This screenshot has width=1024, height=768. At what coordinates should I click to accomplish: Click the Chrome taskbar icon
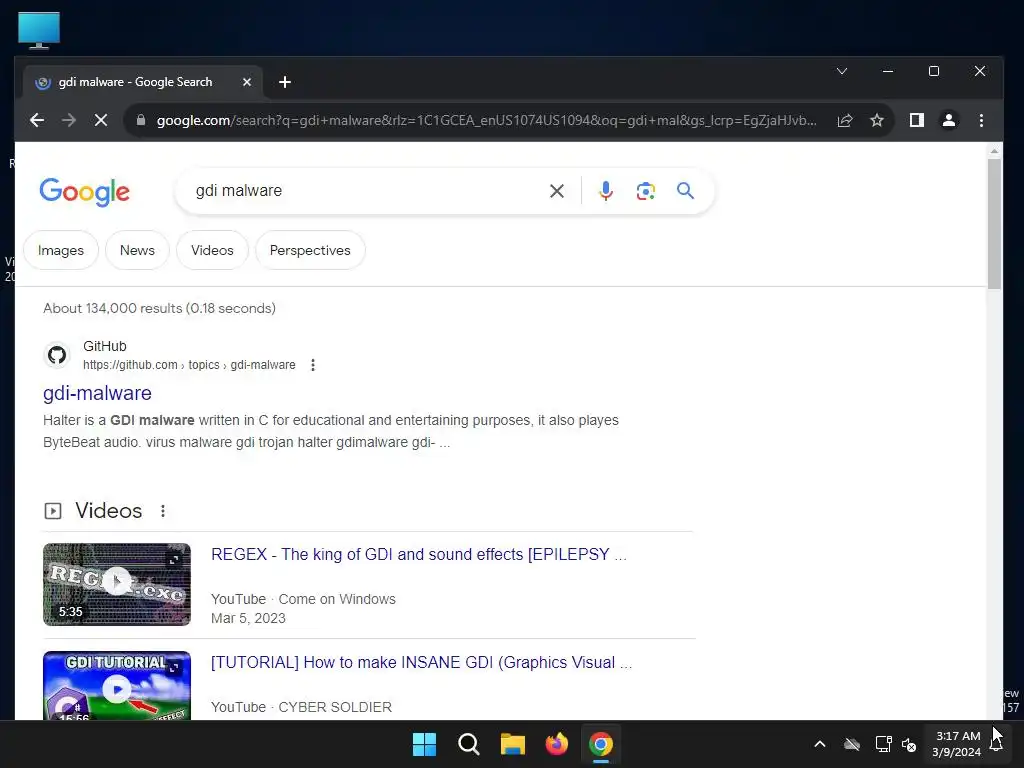pos(601,744)
